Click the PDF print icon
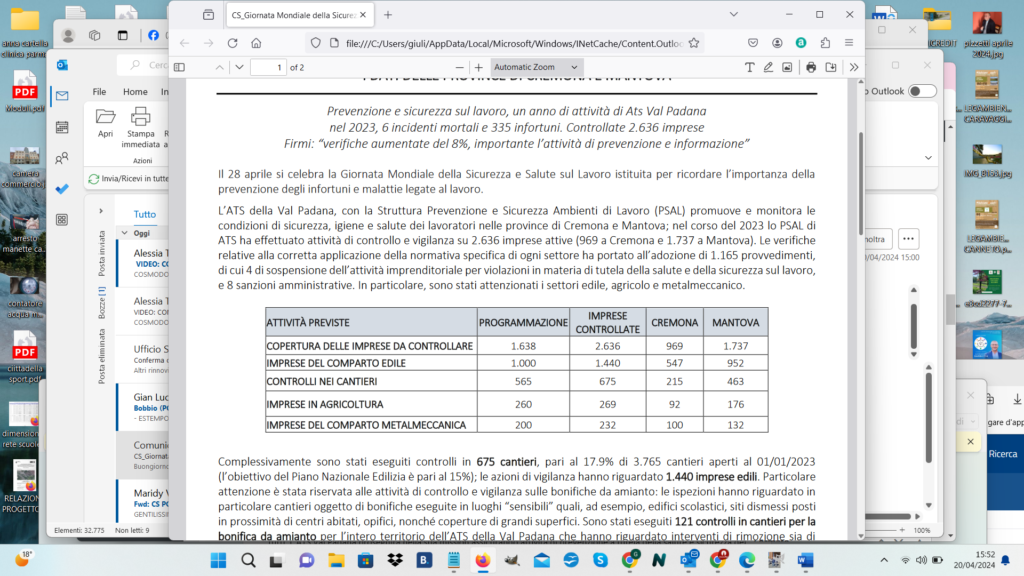The height and width of the screenshot is (576, 1024). pos(811,67)
